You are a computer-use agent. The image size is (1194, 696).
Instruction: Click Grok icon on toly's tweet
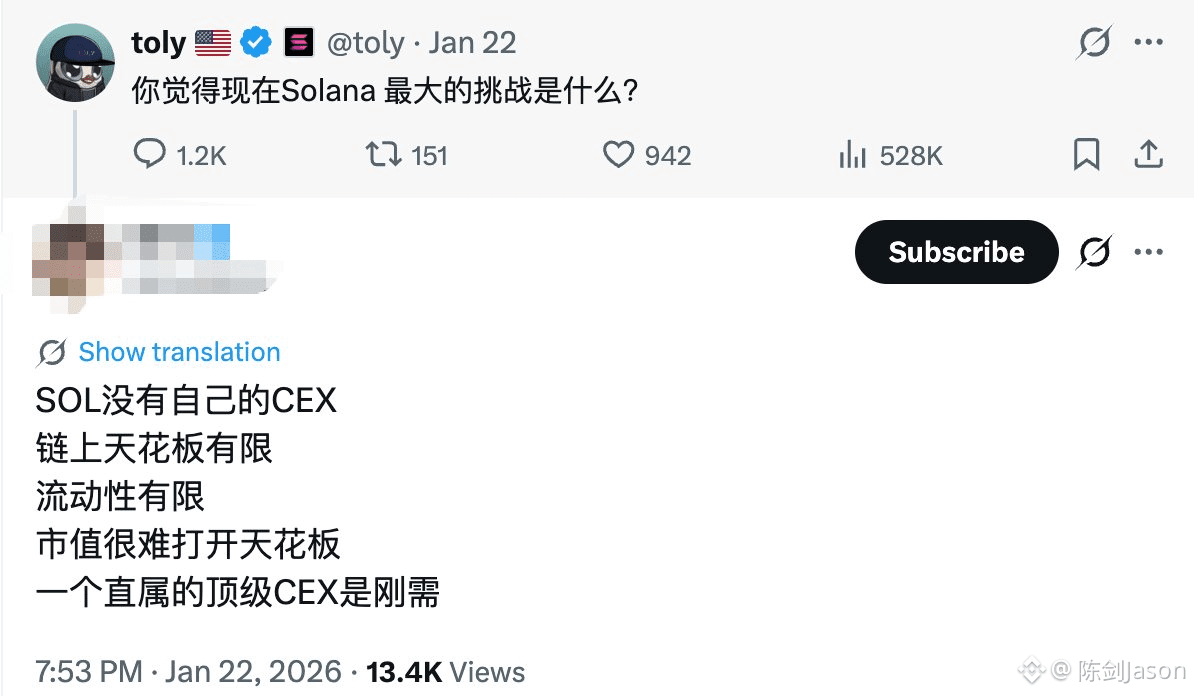[1094, 42]
